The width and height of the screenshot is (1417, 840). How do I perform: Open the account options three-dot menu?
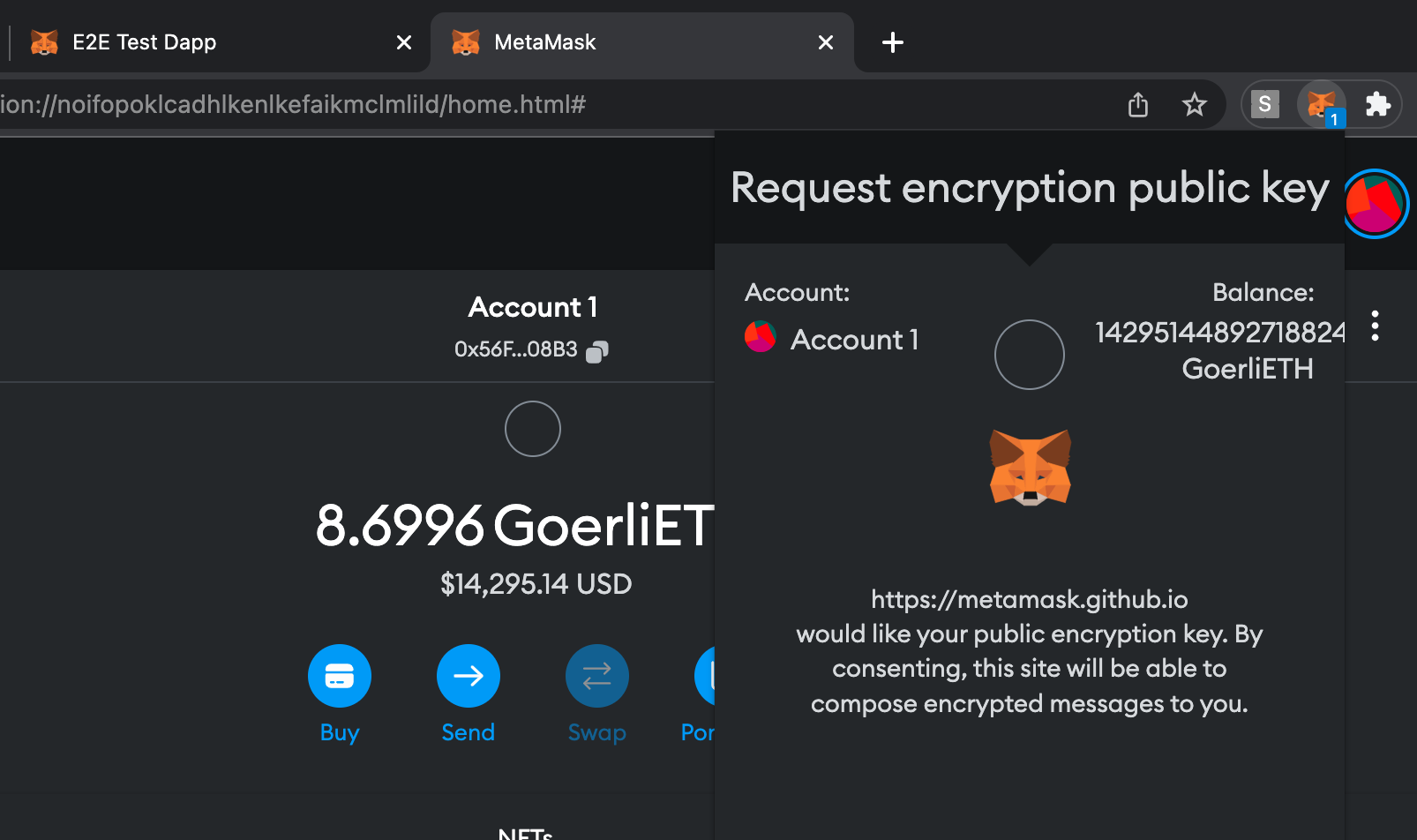coord(1375,326)
